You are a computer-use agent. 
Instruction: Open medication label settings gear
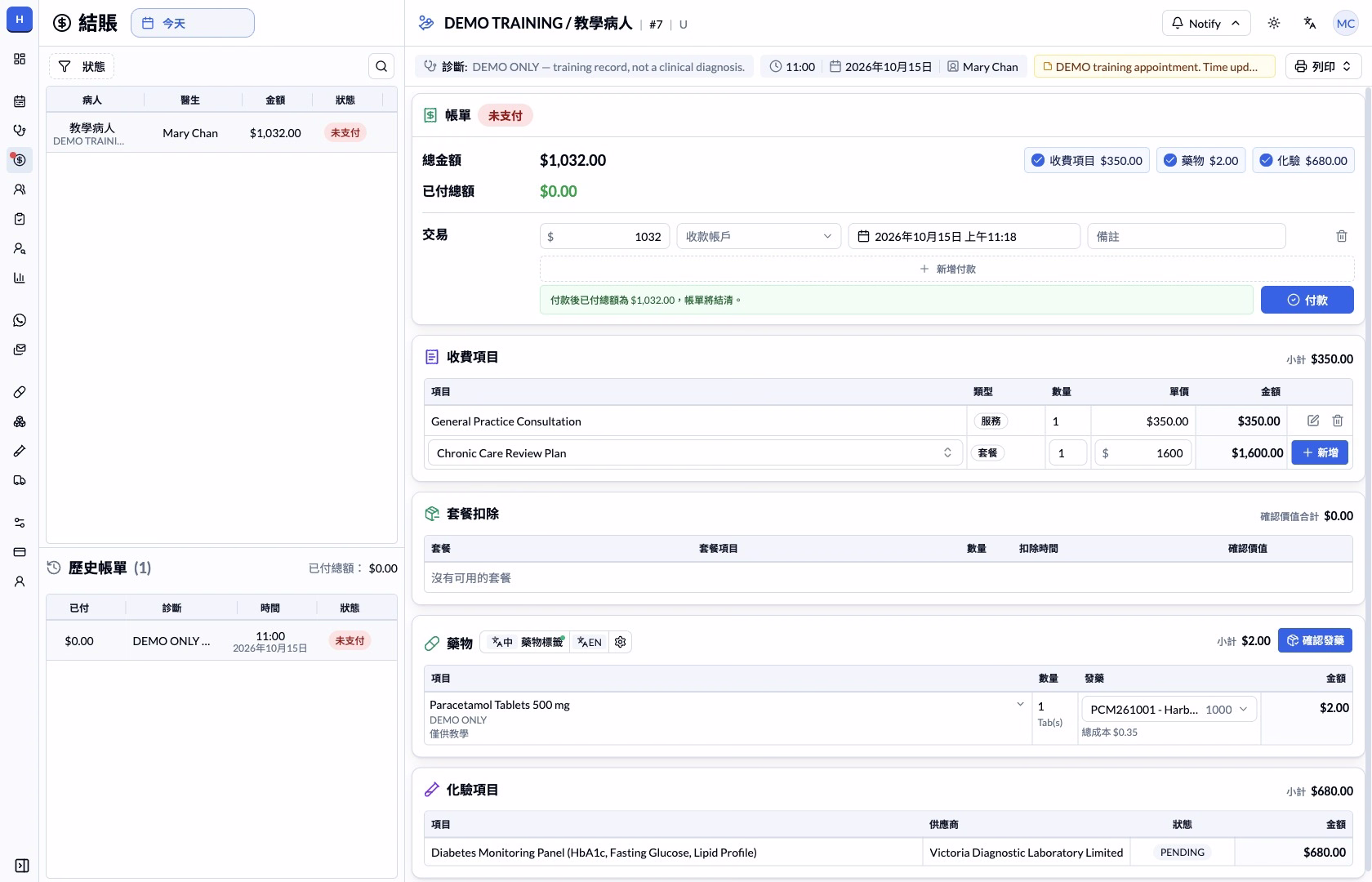[x=621, y=642]
